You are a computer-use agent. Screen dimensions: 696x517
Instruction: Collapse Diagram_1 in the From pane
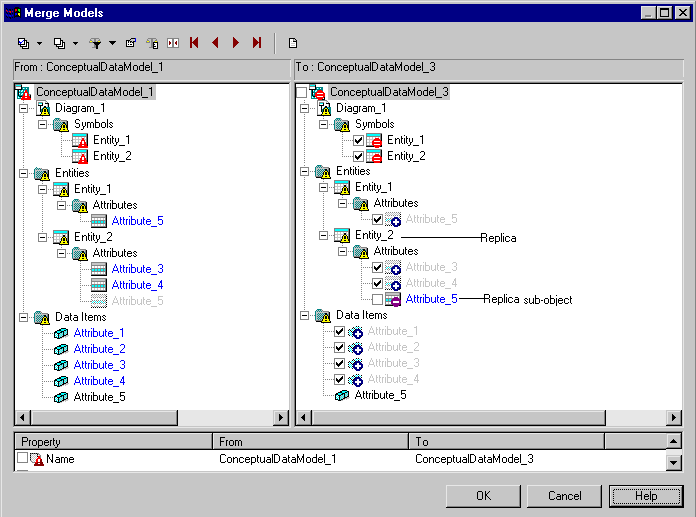[24, 108]
